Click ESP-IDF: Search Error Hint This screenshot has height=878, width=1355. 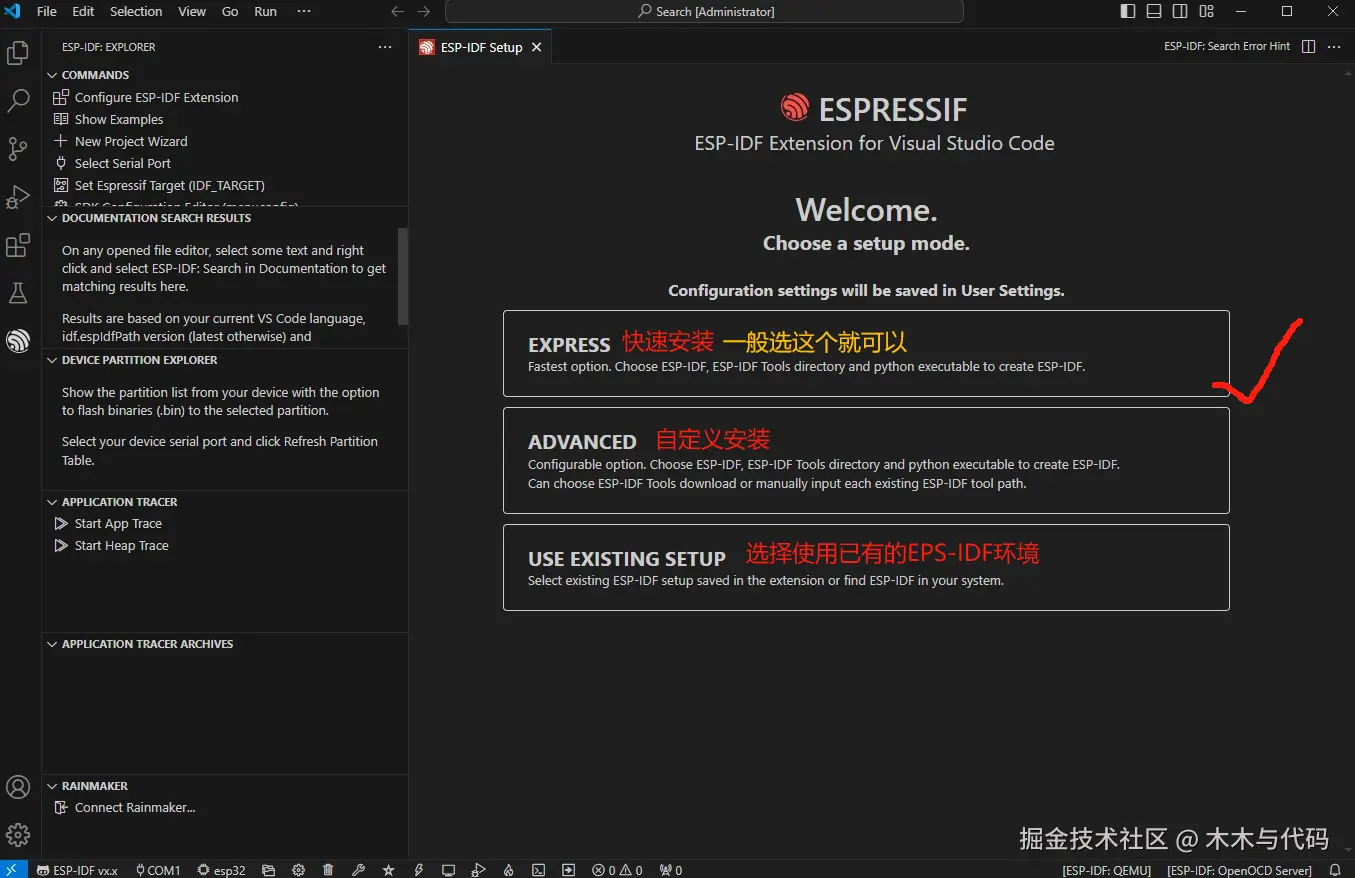coord(1227,47)
